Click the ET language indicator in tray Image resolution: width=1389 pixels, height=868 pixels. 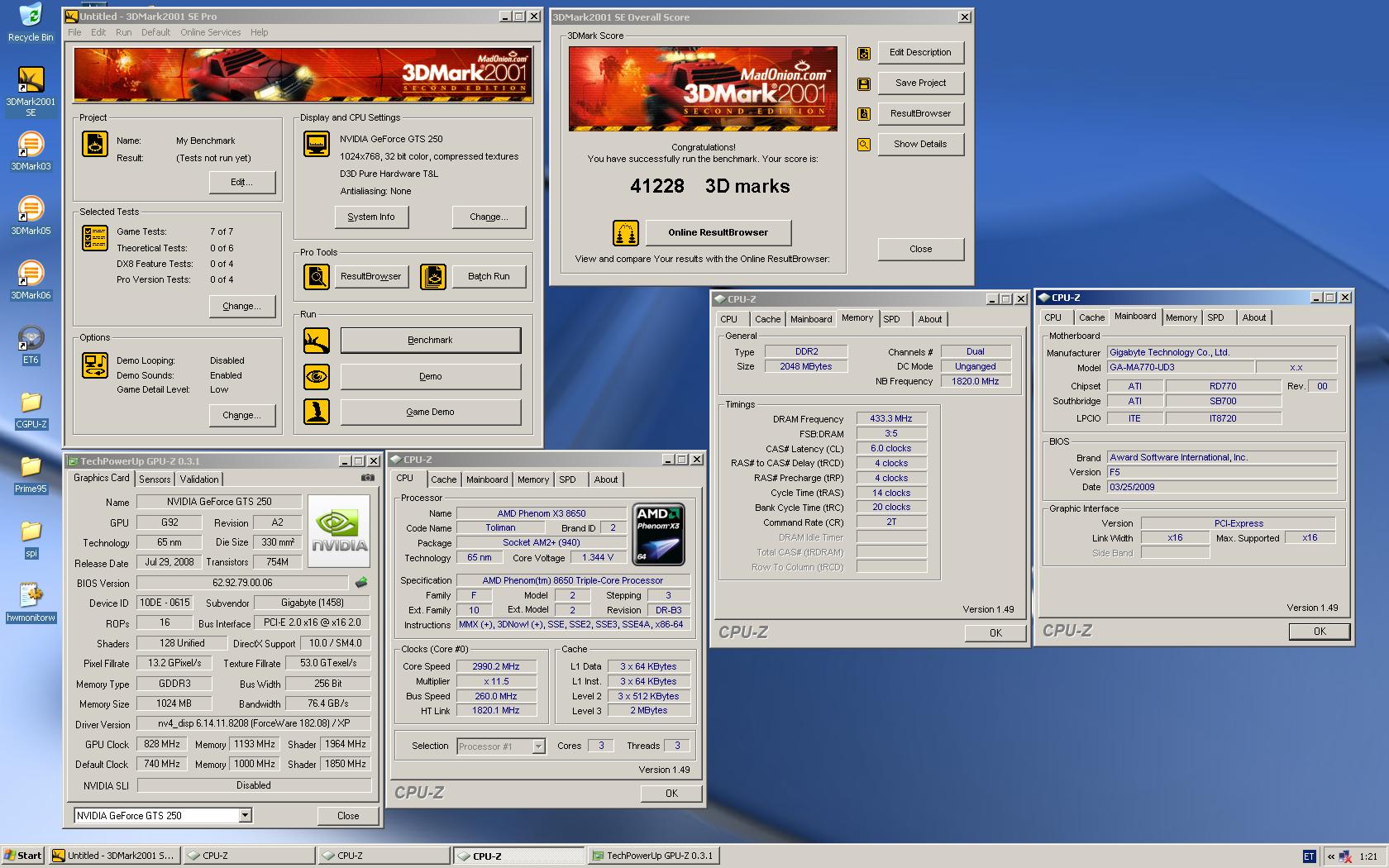coord(1309,856)
